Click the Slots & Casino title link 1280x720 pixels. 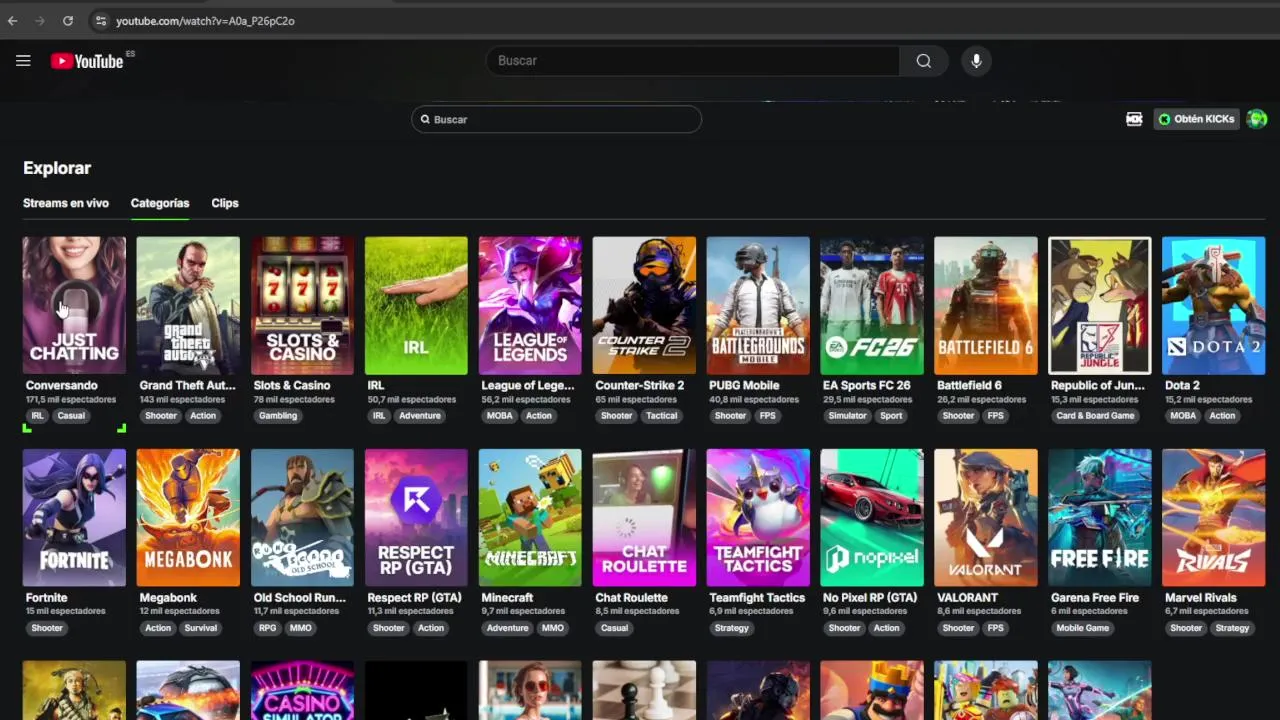tap(292, 385)
